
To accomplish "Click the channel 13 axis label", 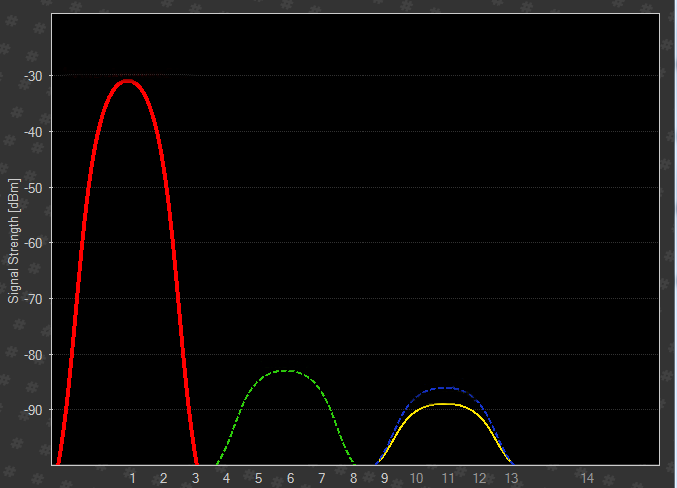I will 511,478.
